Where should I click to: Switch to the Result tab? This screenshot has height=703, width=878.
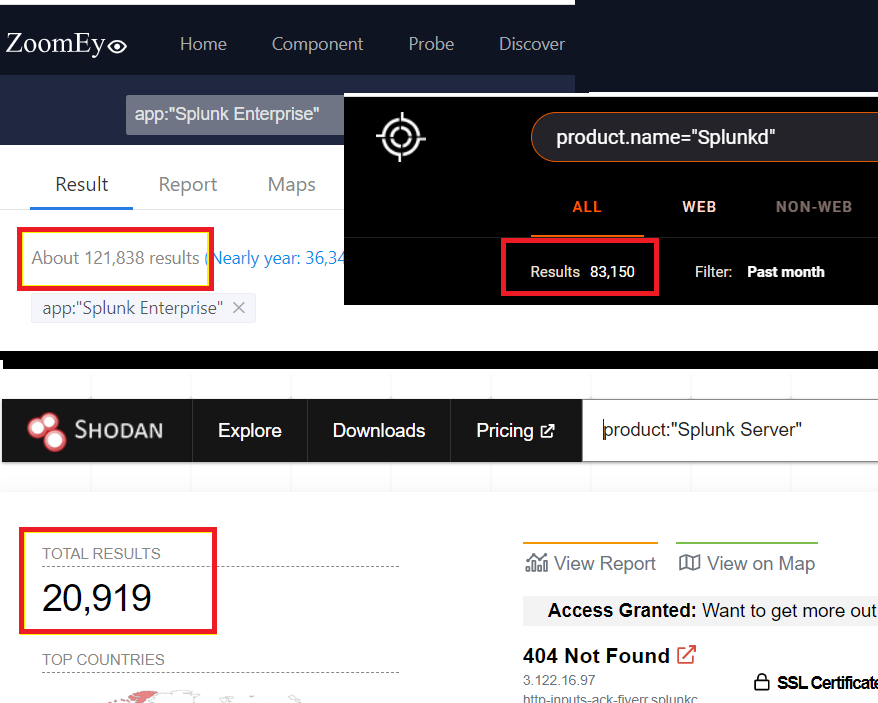[x=81, y=184]
